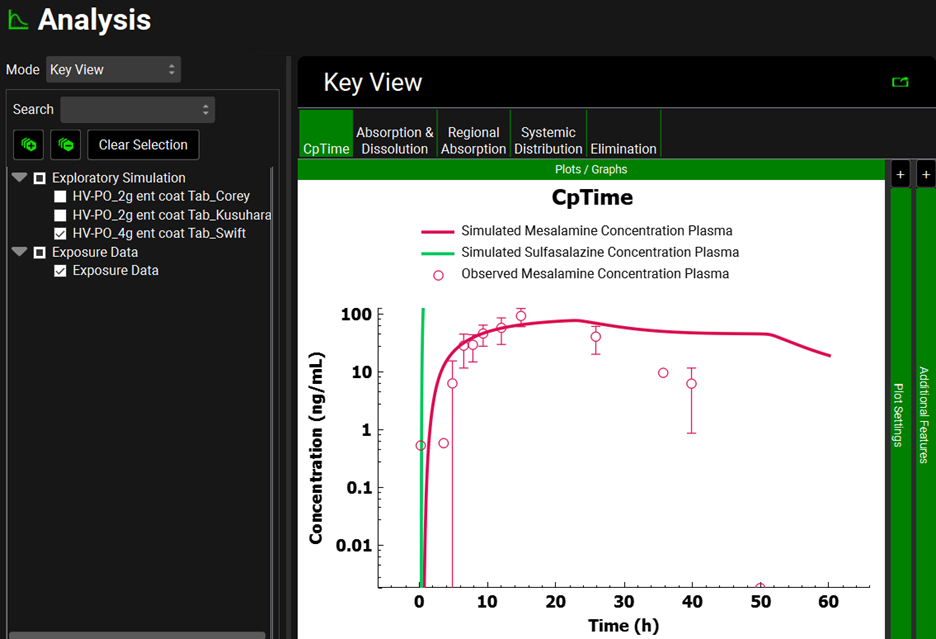
Task: Expand Additional Features panel with plus button
Action: coord(925,175)
